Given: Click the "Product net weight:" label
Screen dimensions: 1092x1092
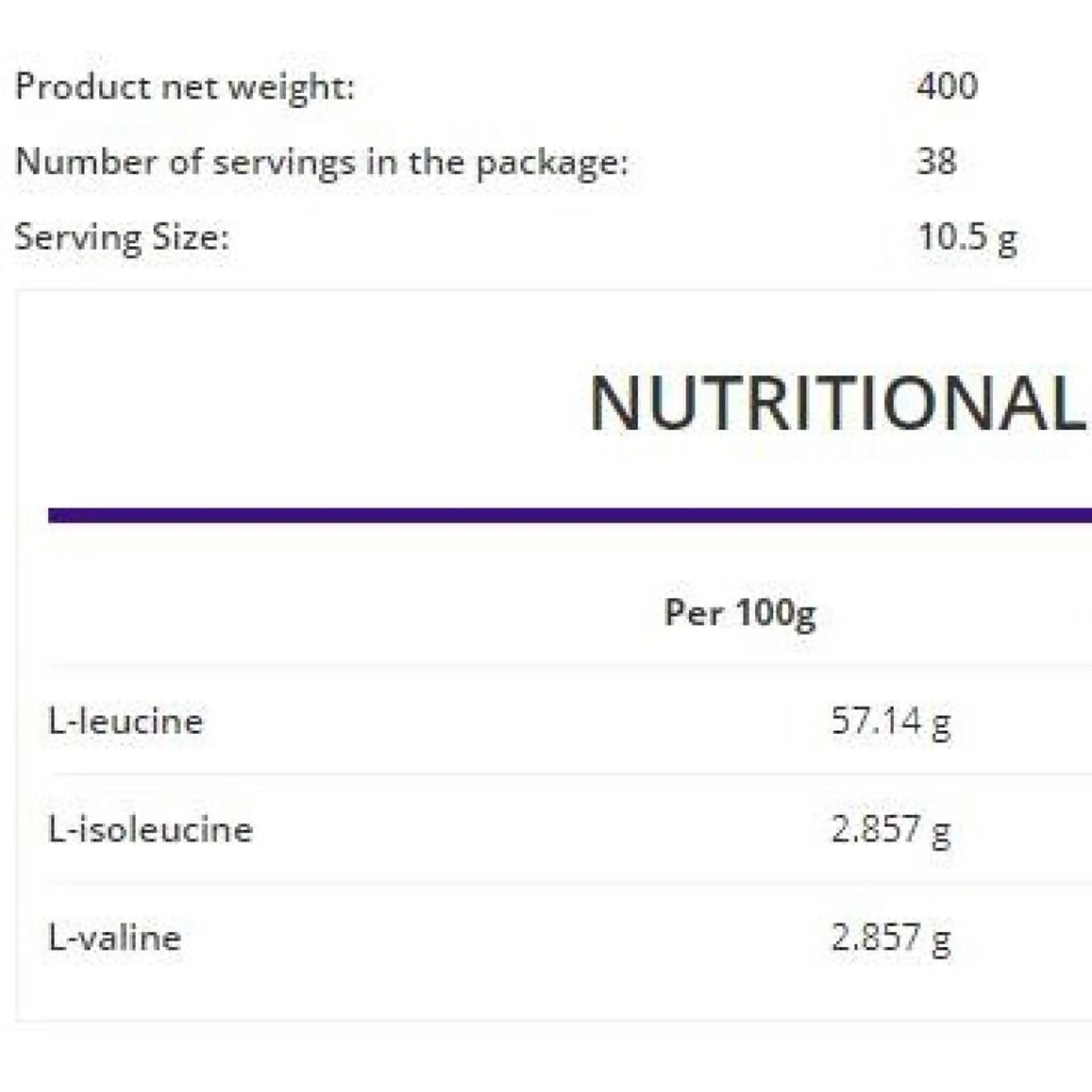Looking at the screenshot, I should tap(184, 88).
